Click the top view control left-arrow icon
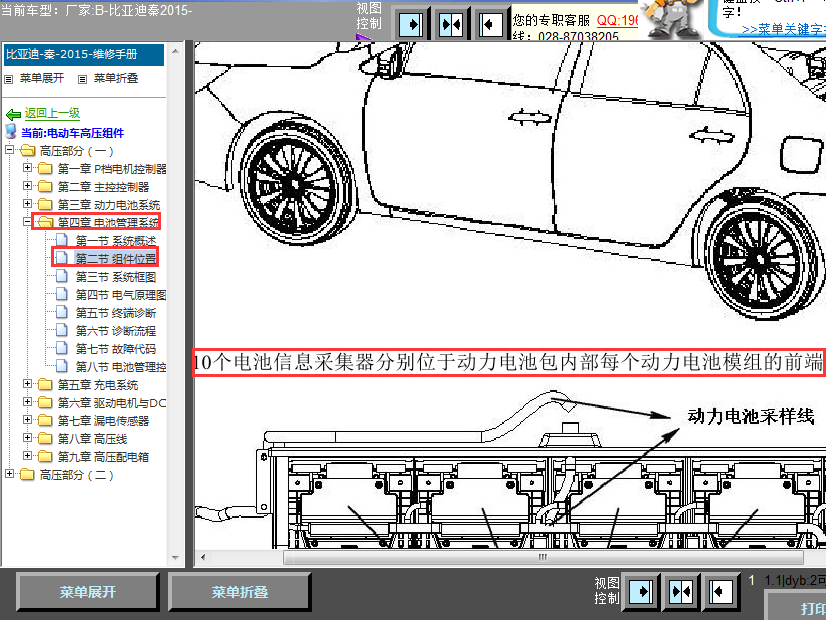 click(490, 24)
